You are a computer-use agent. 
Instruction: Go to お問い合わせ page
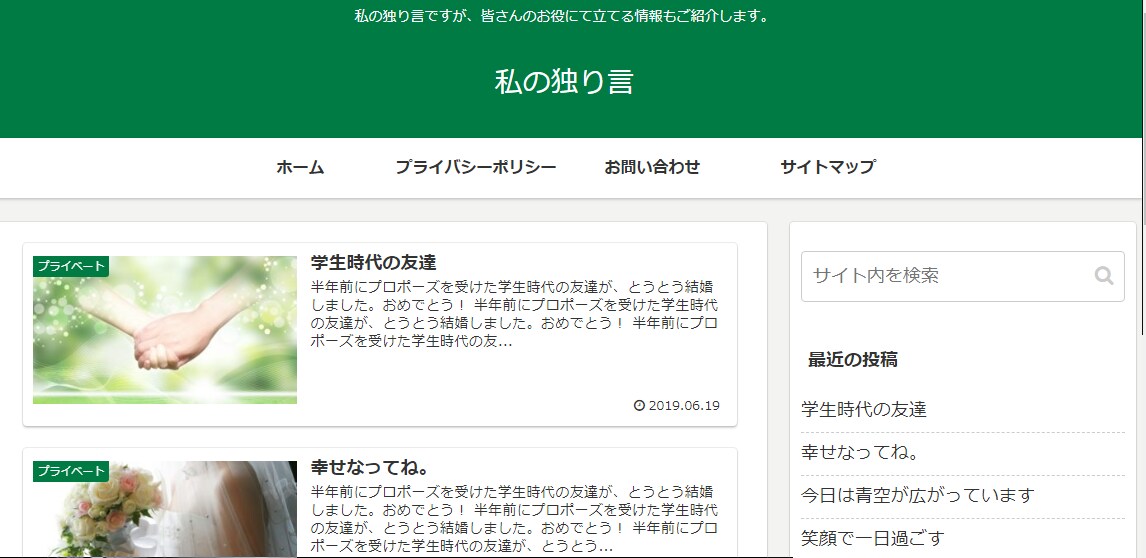coord(652,167)
